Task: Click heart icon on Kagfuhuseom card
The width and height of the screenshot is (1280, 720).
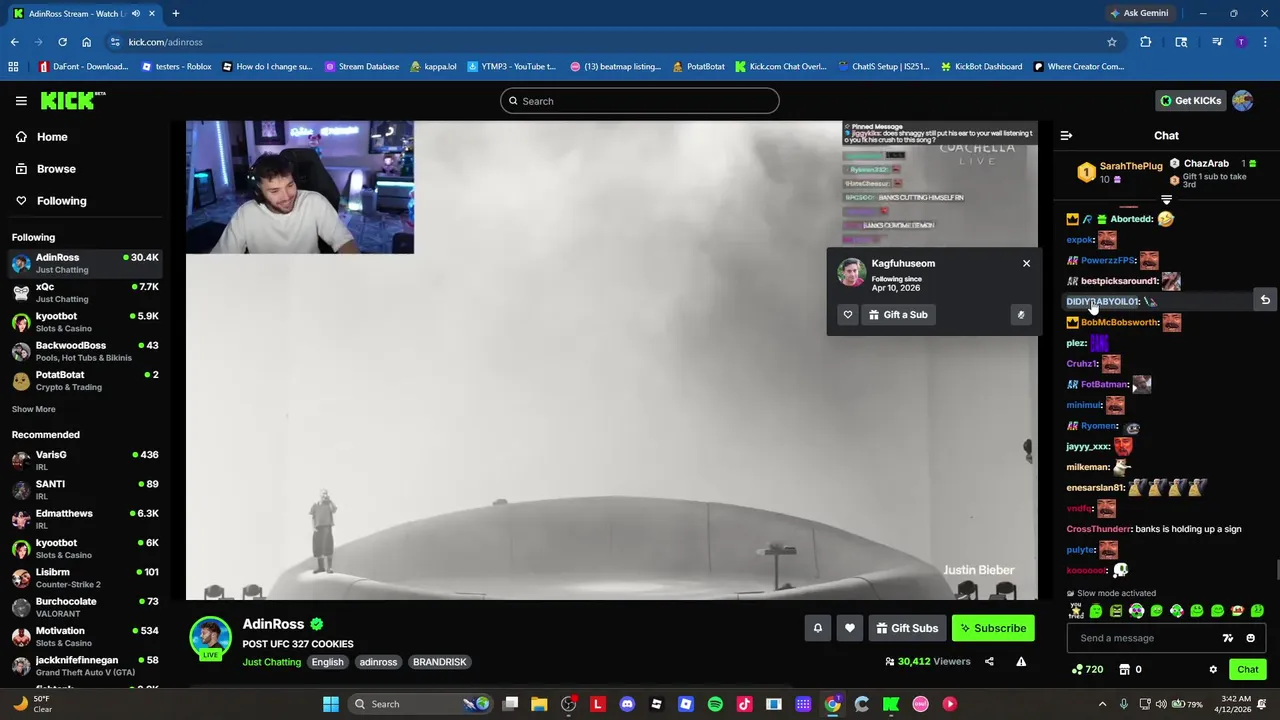Action: coord(848,315)
